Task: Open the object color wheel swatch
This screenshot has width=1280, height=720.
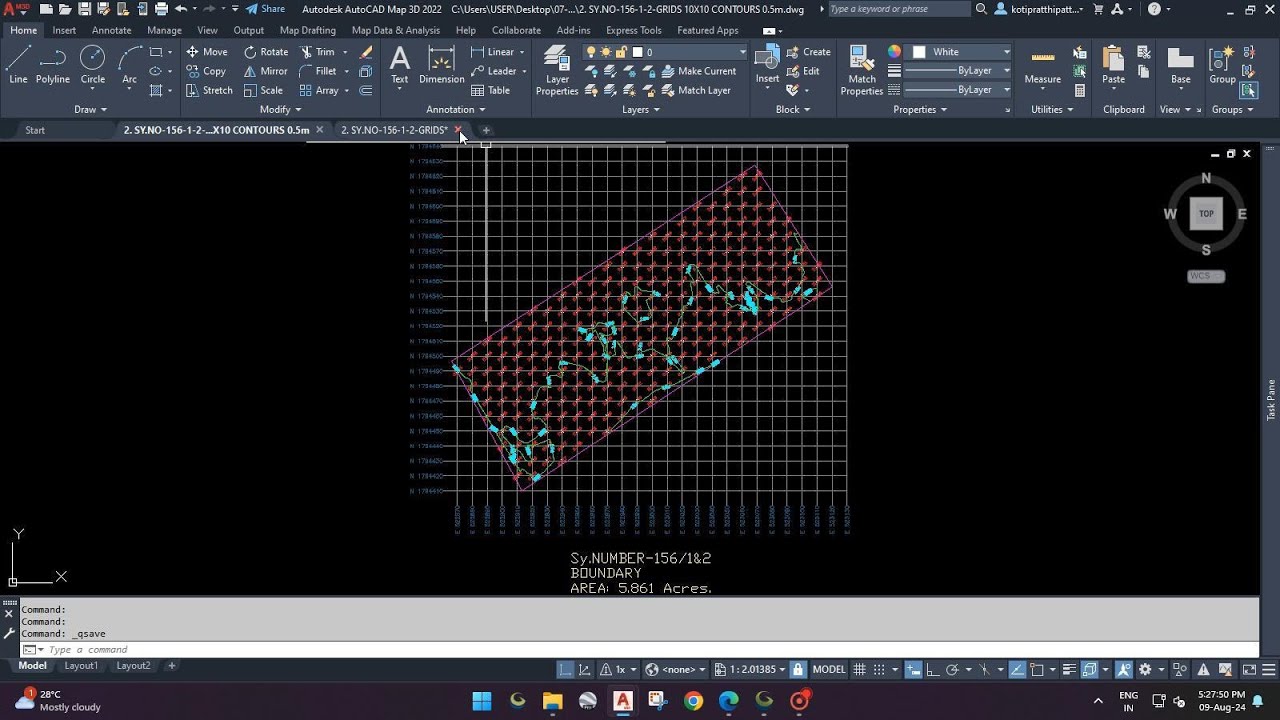Action: tap(894, 52)
